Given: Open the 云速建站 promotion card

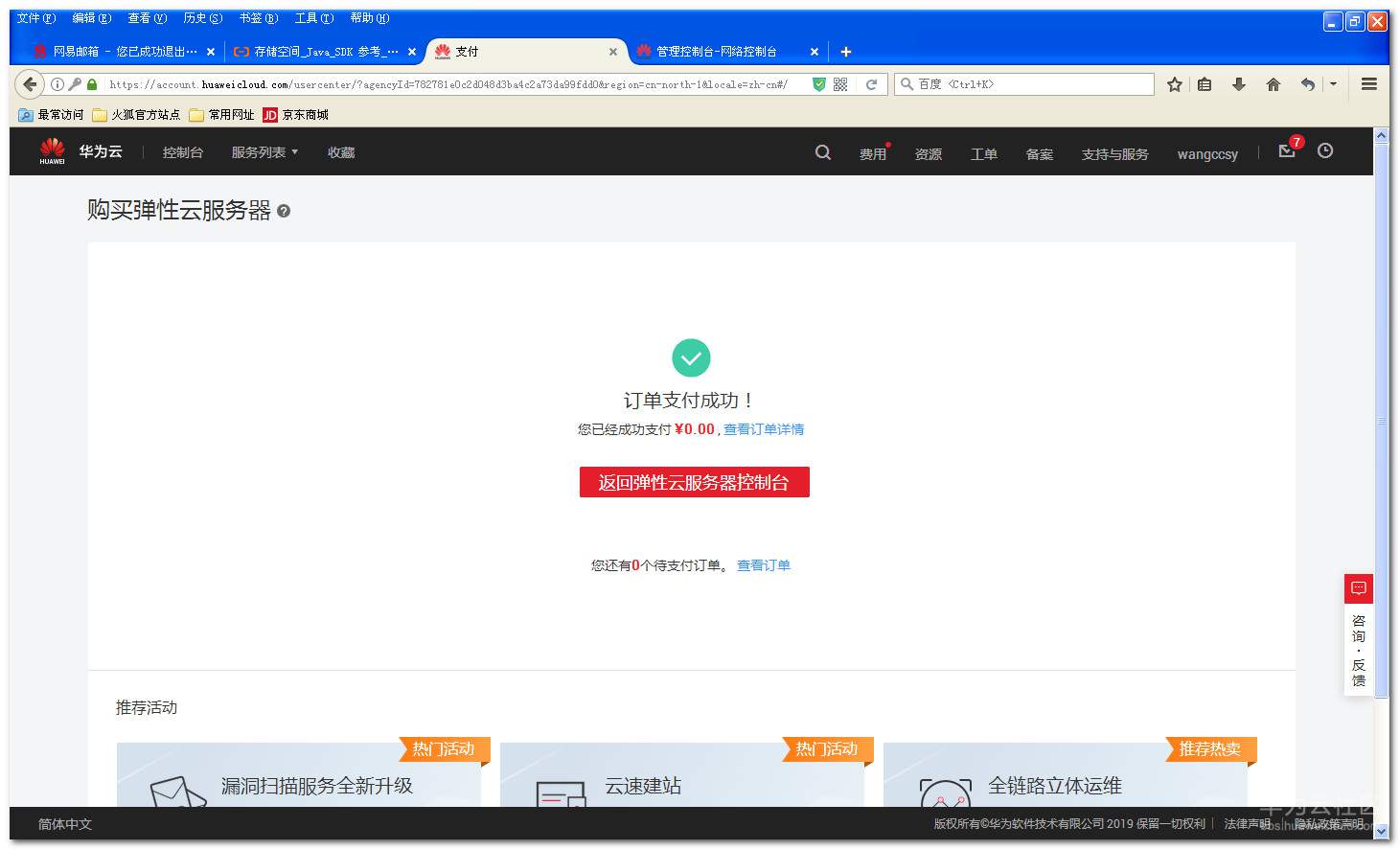Looking at the screenshot, I should click(x=682, y=774).
